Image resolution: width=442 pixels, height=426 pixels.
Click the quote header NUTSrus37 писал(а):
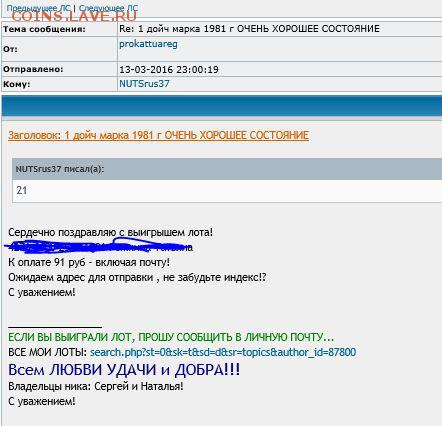(60, 169)
